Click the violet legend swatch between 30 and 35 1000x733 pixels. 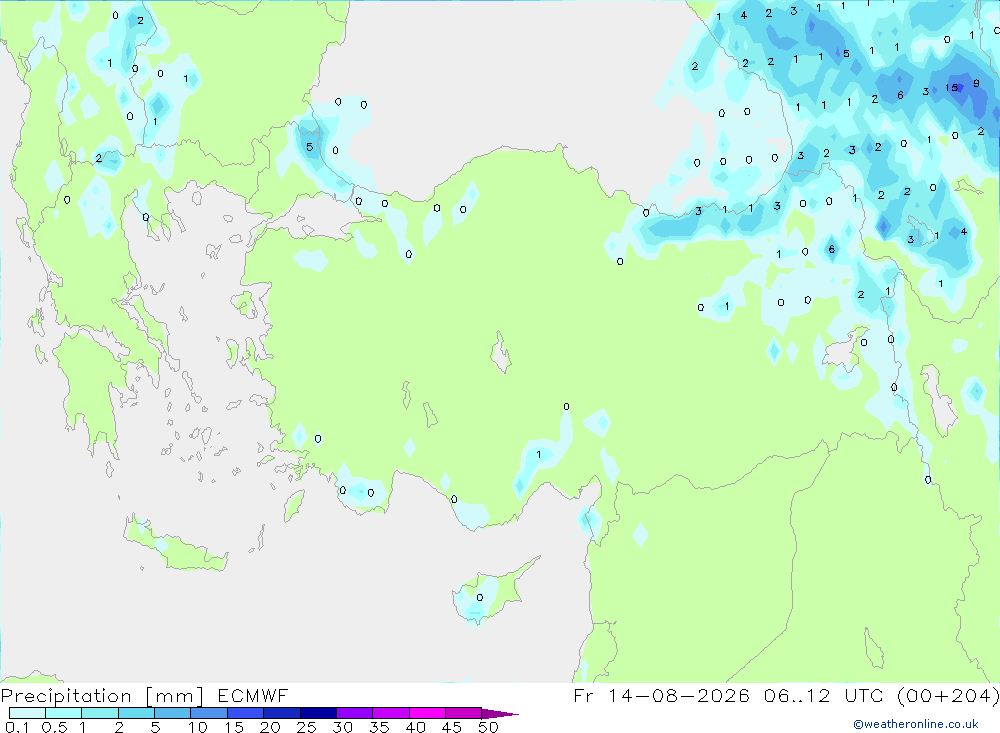[354, 713]
